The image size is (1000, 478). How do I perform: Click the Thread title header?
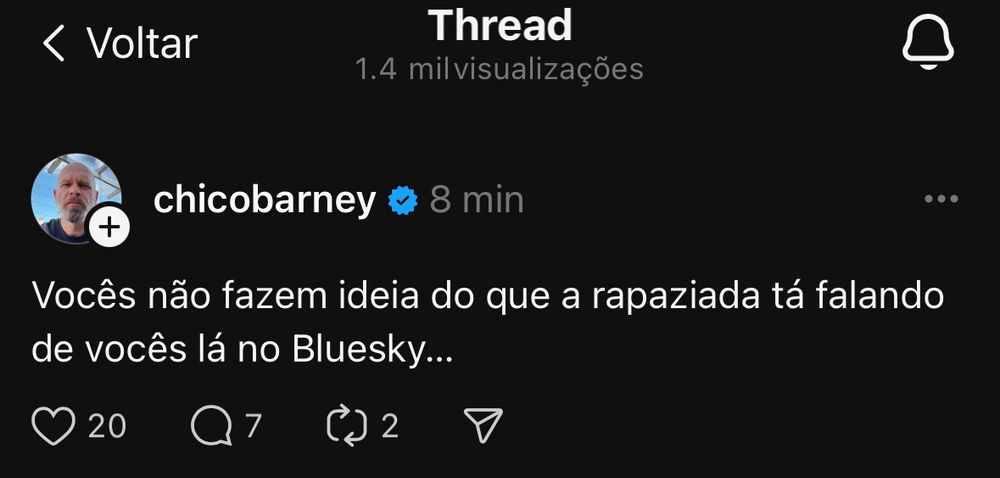click(500, 25)
